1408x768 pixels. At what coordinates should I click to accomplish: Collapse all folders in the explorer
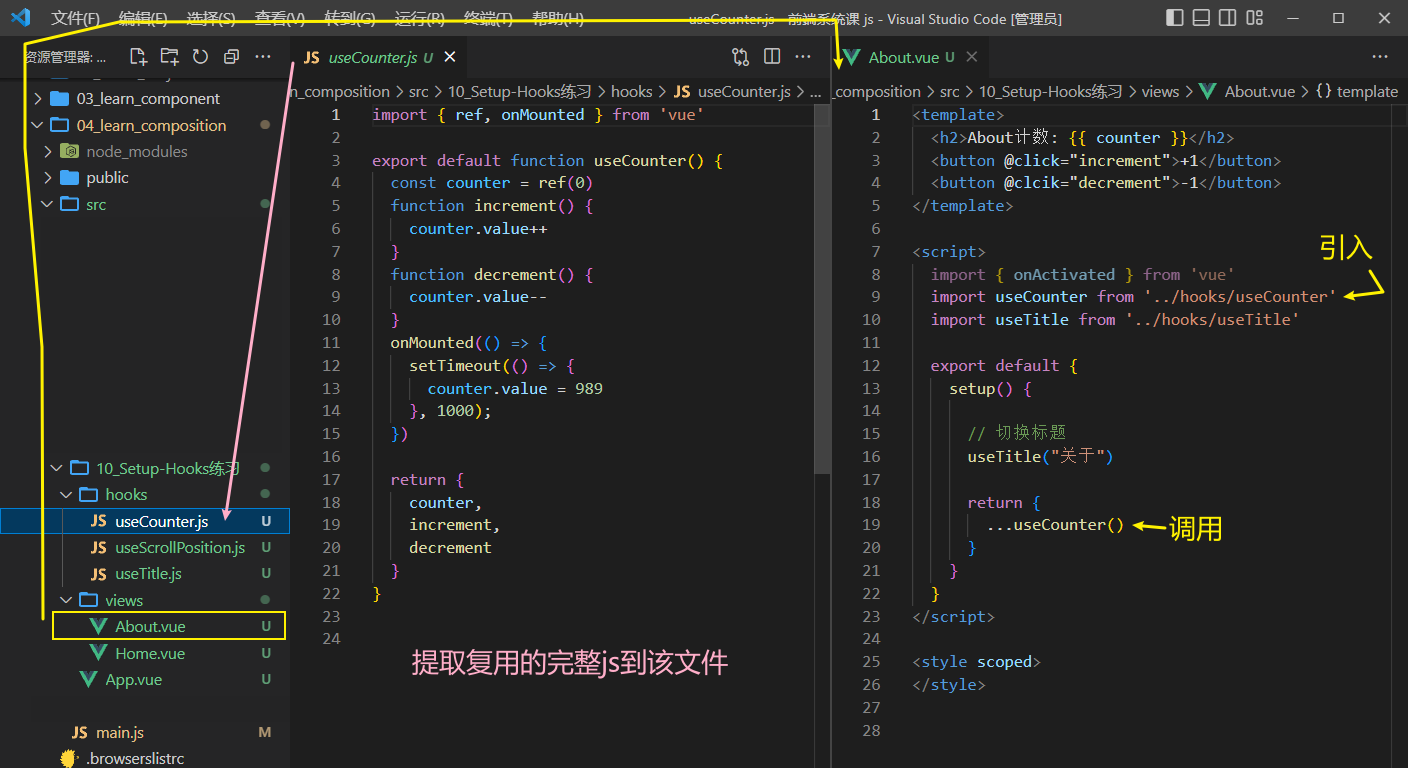coord(231,57)
